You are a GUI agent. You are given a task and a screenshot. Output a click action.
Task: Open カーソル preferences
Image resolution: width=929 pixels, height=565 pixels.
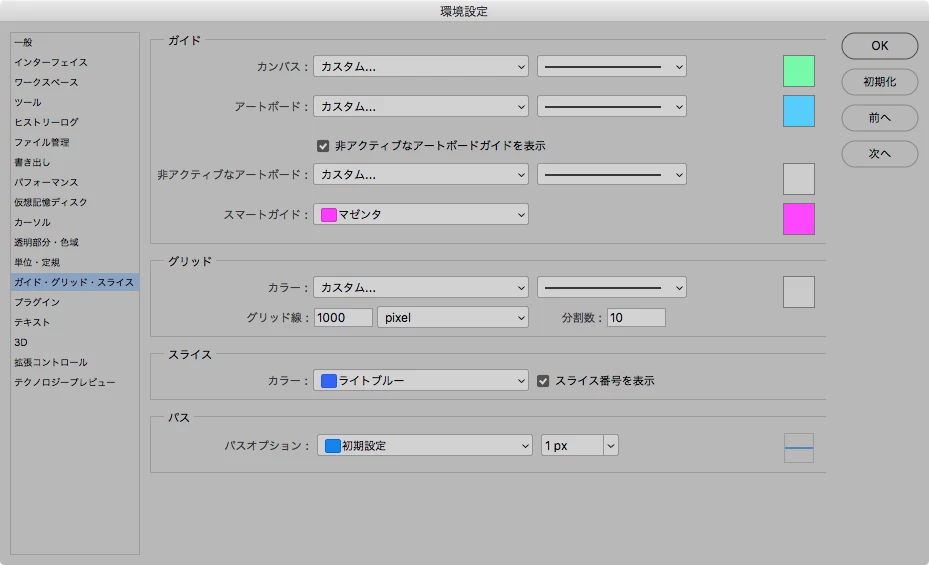[32, 223]
